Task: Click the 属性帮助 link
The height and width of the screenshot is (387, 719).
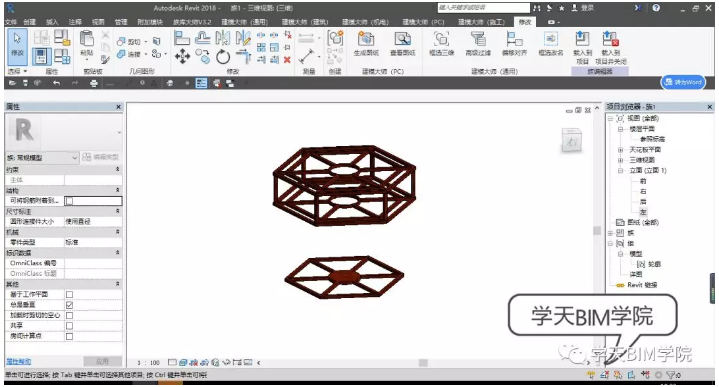Action: [x=18, y=361]
